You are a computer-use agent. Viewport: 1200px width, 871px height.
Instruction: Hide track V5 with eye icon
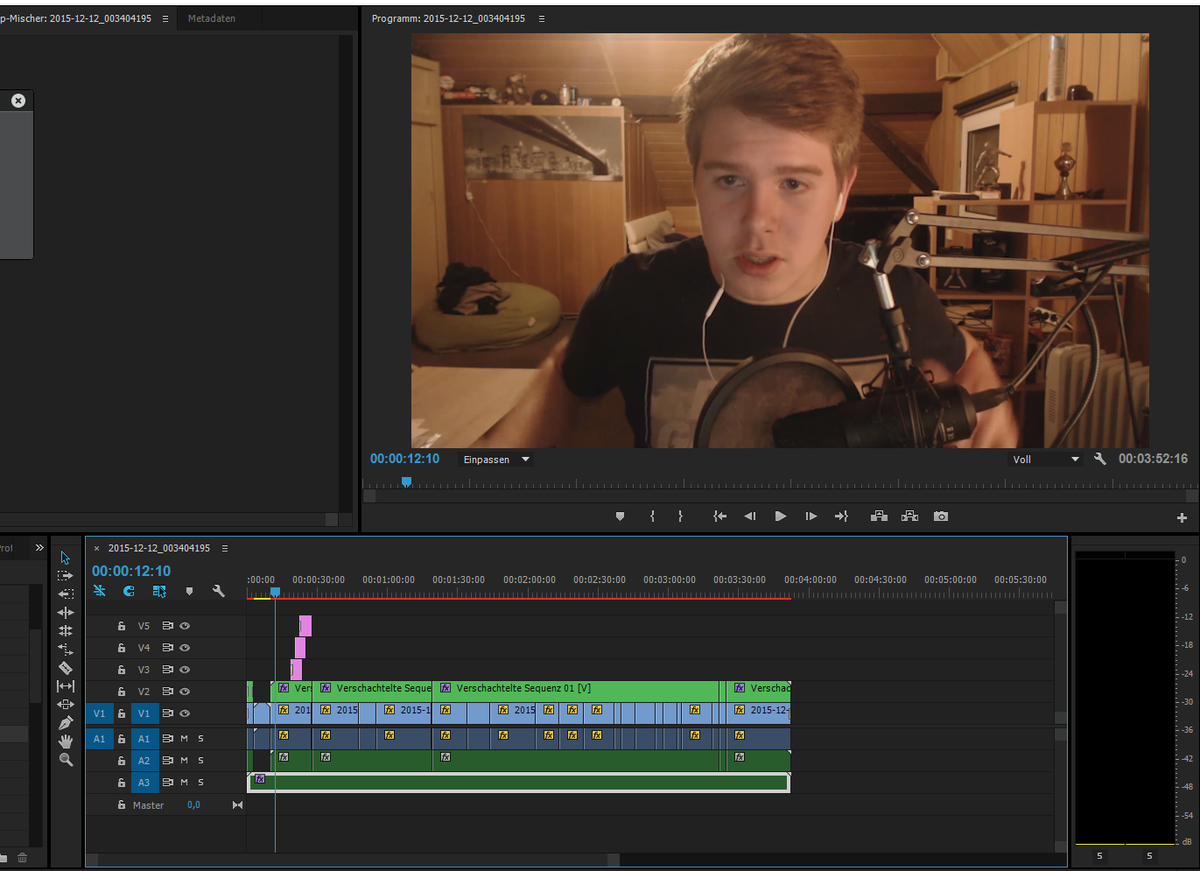pos(185,626)
